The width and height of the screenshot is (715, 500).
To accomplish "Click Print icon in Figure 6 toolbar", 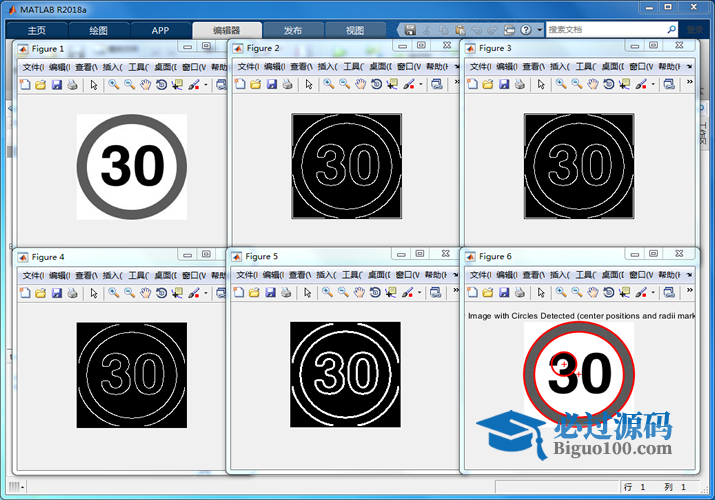I will pos(520,293).
